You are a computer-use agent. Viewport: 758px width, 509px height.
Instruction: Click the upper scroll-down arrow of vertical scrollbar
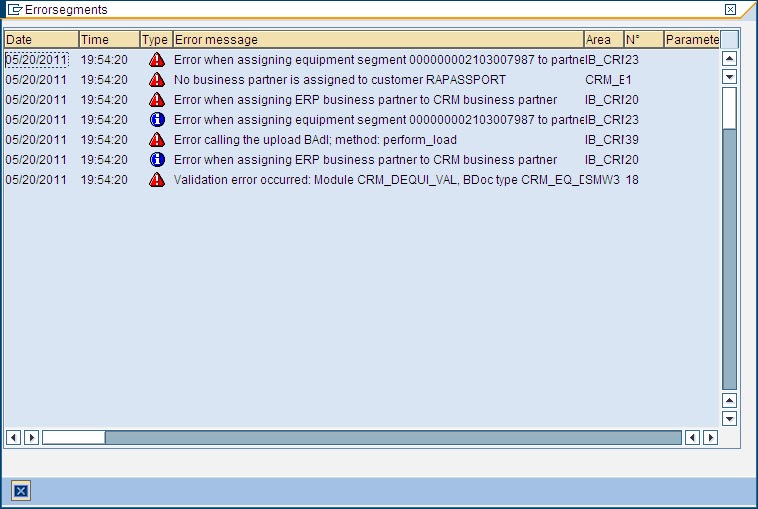[x=729, y=76]
